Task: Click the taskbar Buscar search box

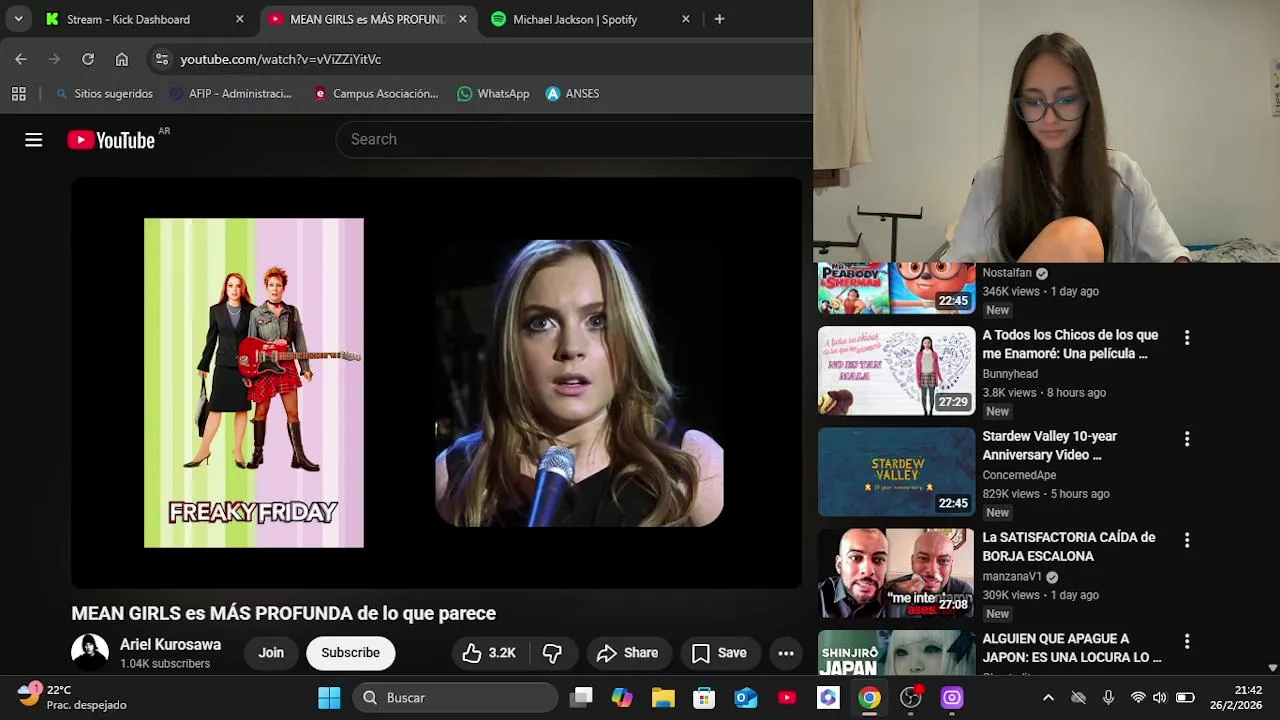Action: (455, 698)
